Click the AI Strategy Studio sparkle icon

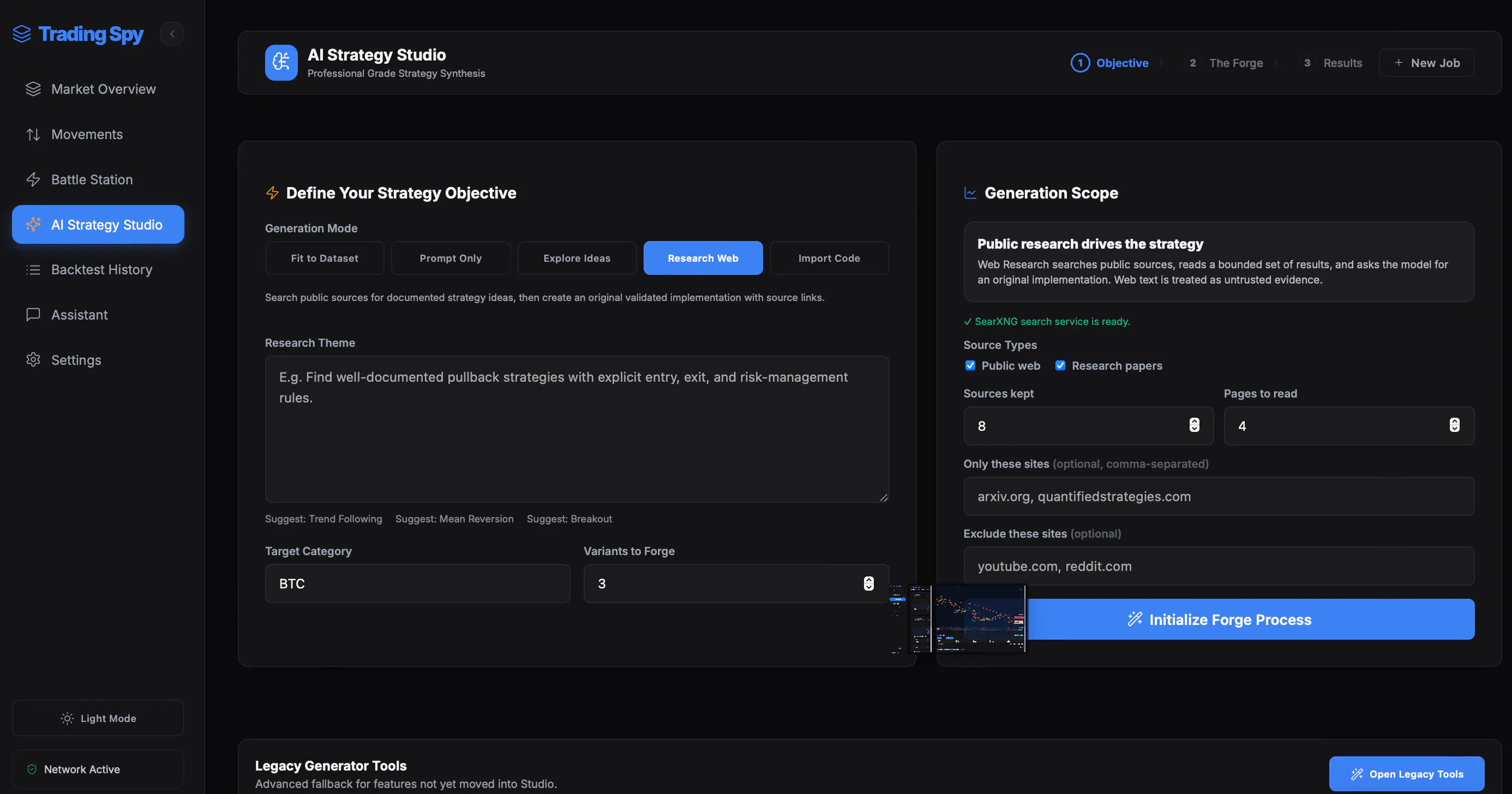[x=33, y=224]
